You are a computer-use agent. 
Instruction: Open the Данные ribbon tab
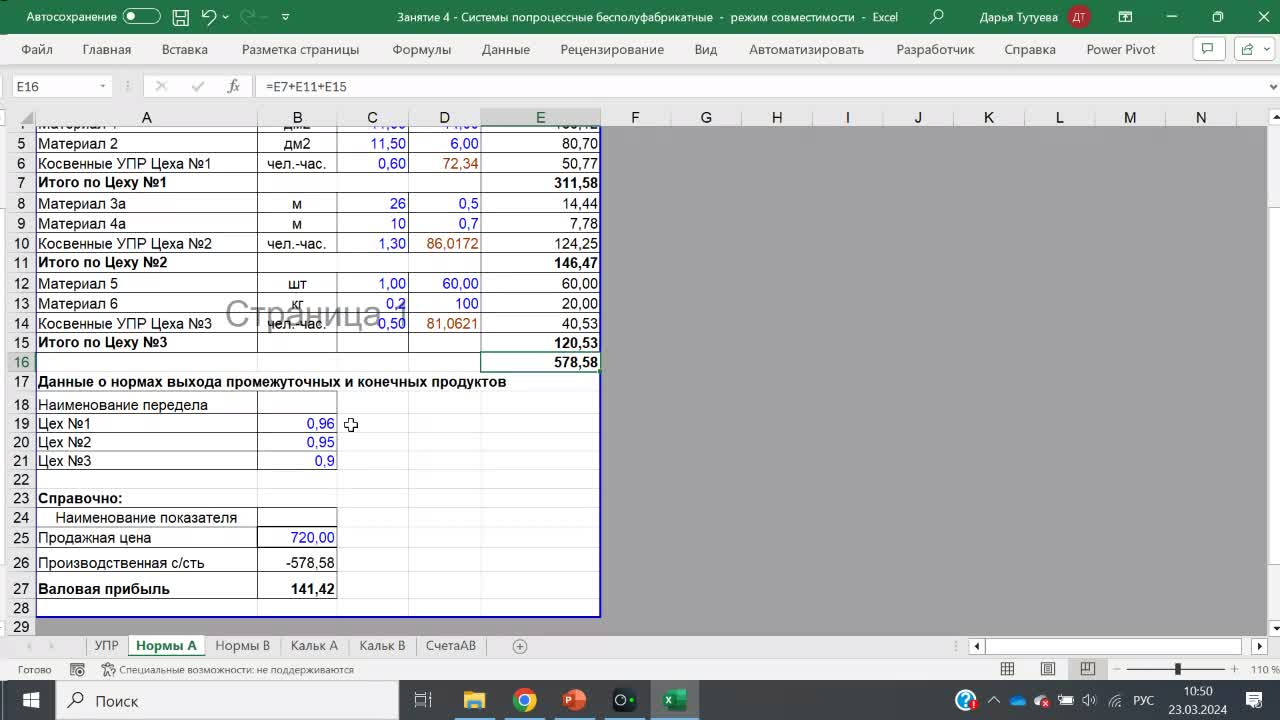506,49
